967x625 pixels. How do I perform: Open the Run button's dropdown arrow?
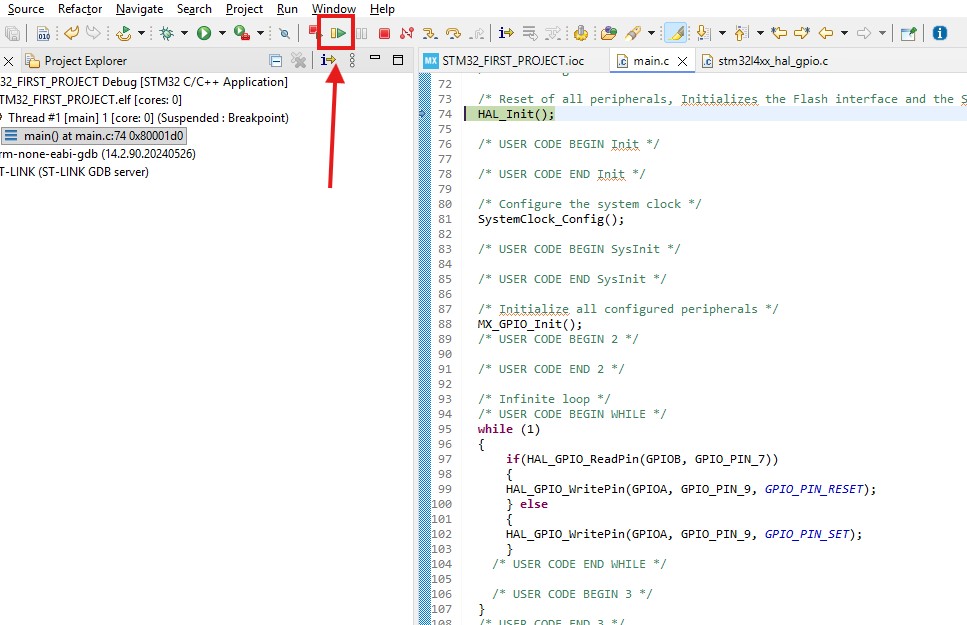pyautogui.click(x=221, y=31)
